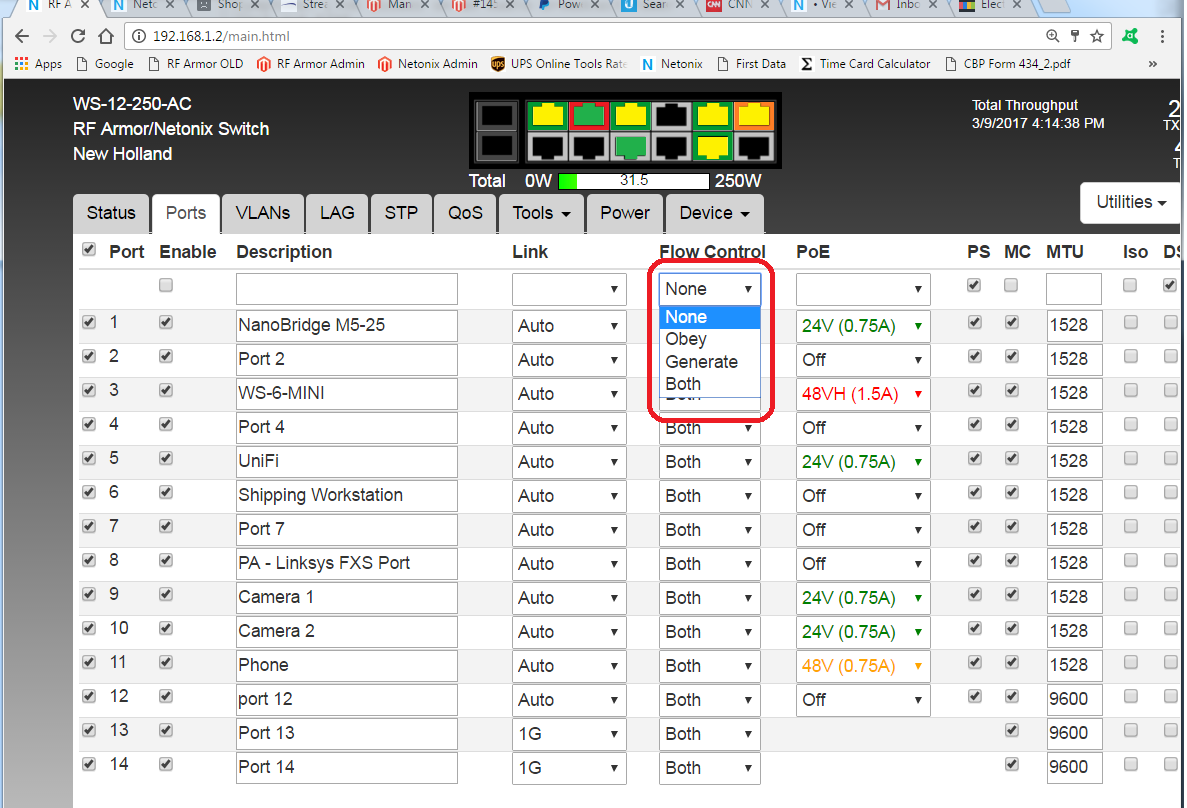Reload the page with the browser refresh icon

(78, 37)
